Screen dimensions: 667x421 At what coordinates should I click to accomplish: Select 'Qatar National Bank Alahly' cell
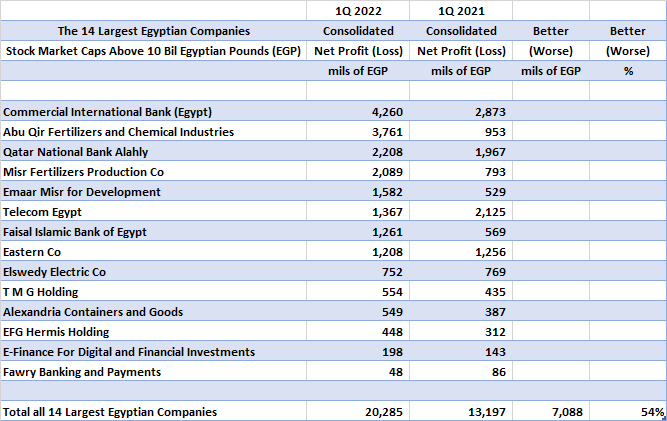click(154, 151)
